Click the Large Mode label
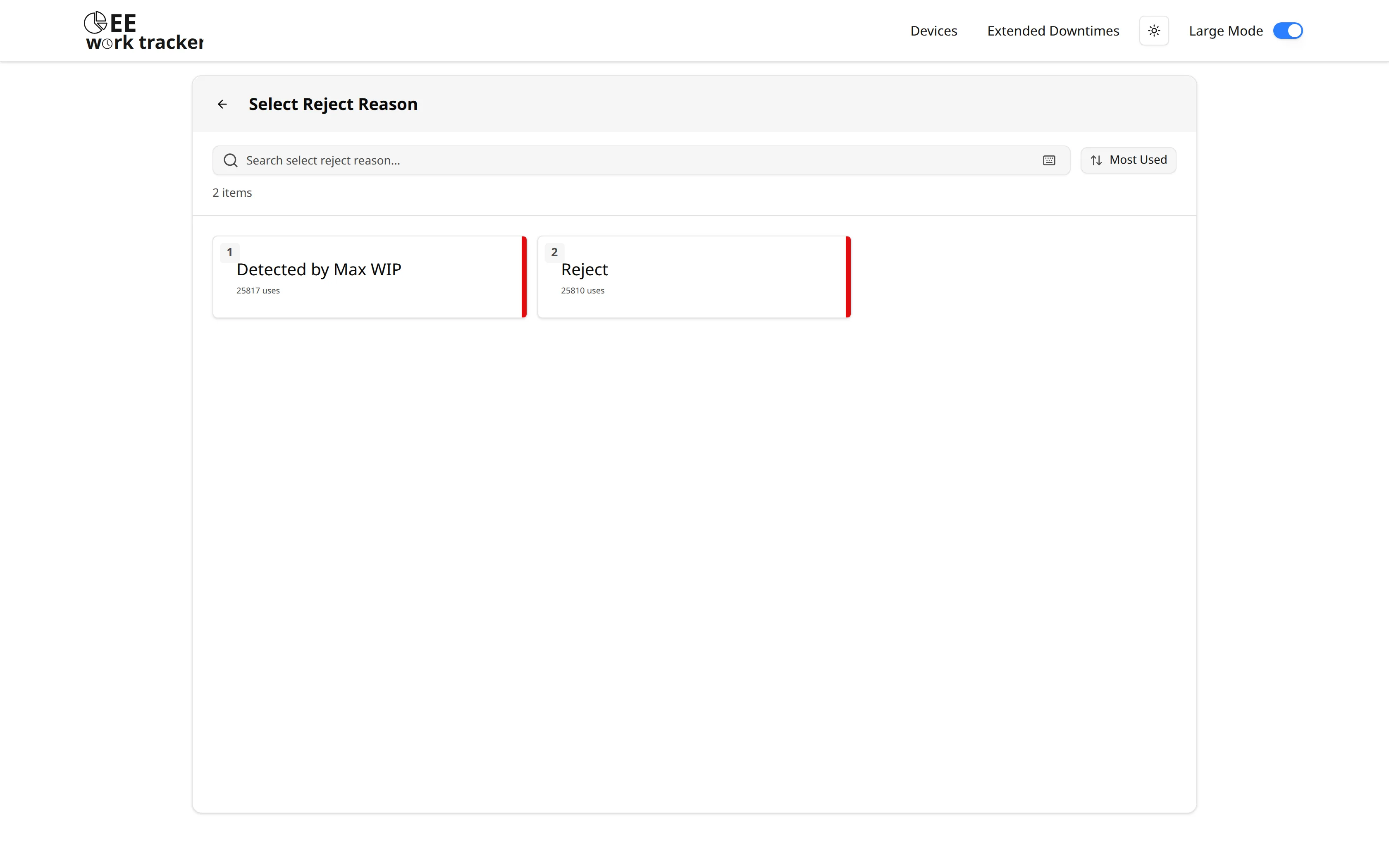Screen dimensions: 1389x868 tap(1225, 31)
